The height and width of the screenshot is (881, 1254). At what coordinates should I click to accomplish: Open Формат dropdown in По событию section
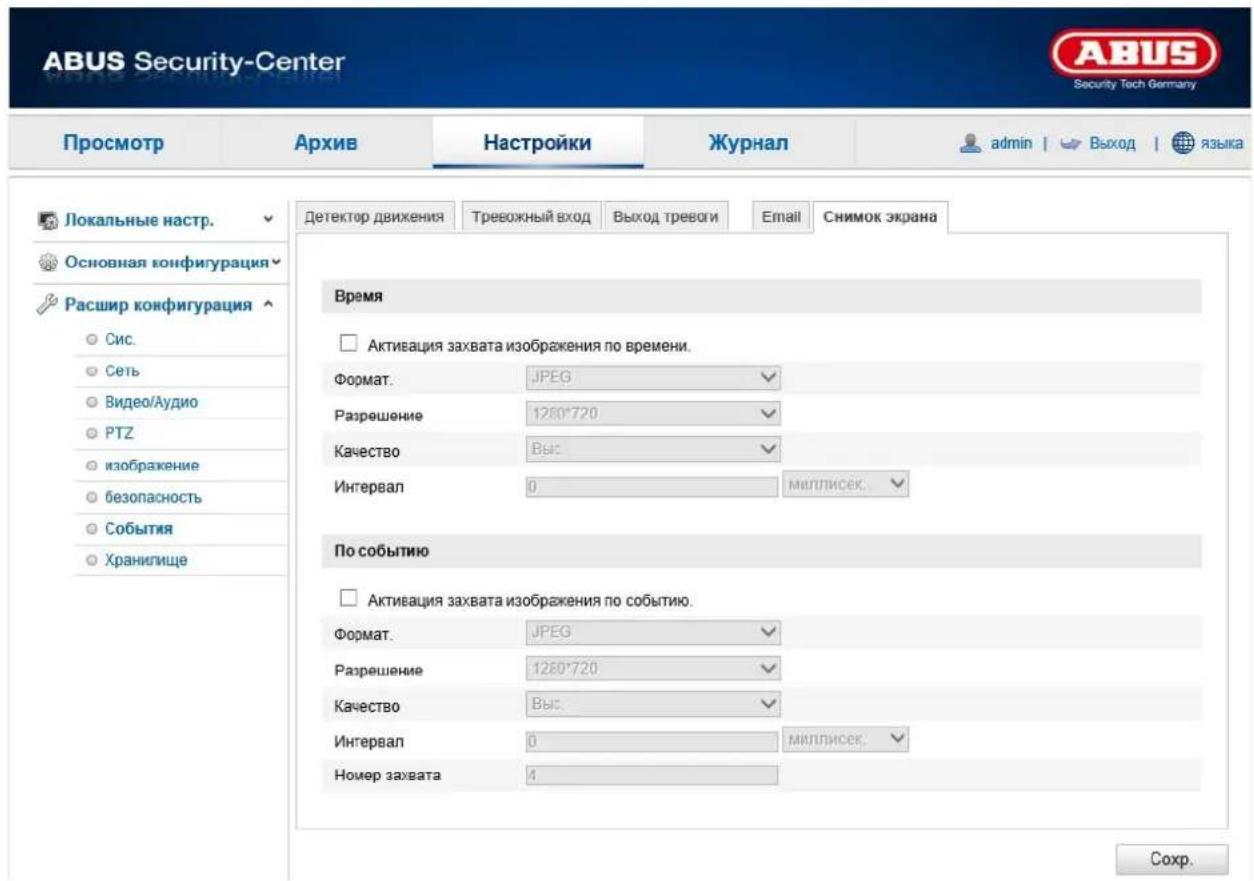pyautogui.click(x=651, y=632)
